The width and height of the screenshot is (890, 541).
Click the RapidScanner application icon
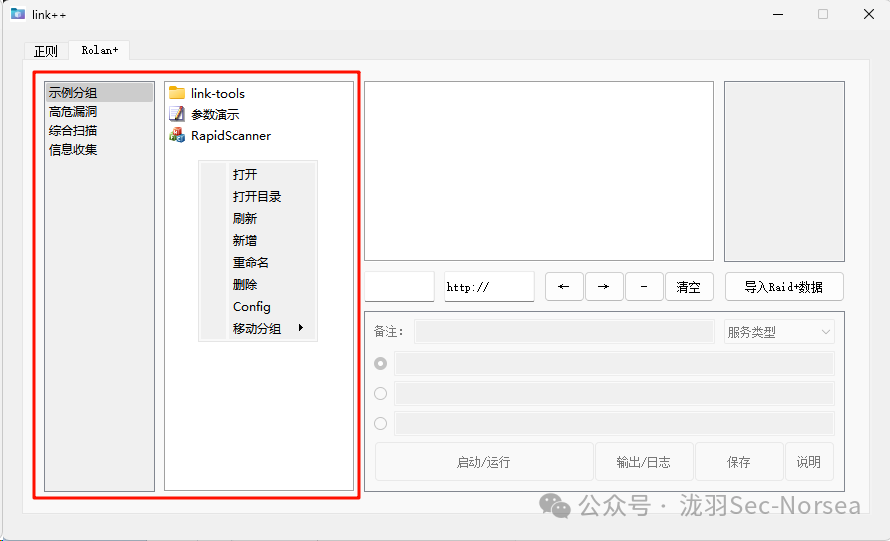pos(177,135)
